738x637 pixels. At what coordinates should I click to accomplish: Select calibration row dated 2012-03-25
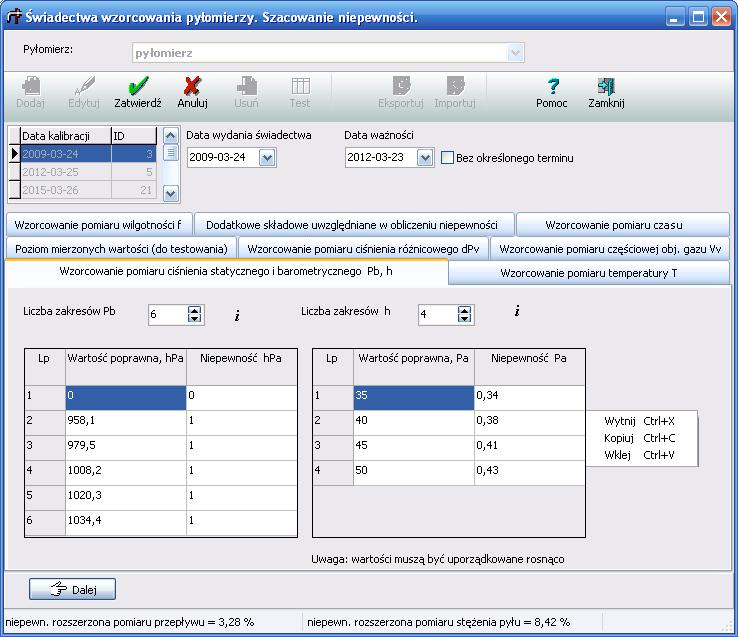click(x=88, y=172)
